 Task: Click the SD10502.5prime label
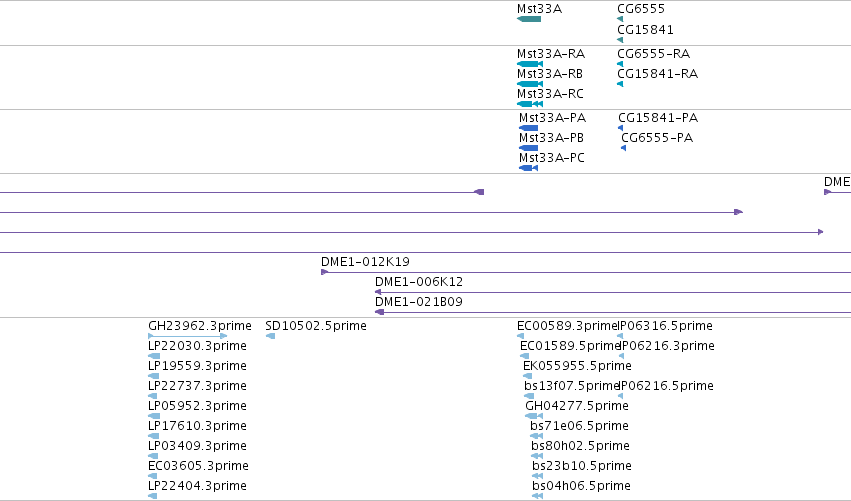[316, 326]
